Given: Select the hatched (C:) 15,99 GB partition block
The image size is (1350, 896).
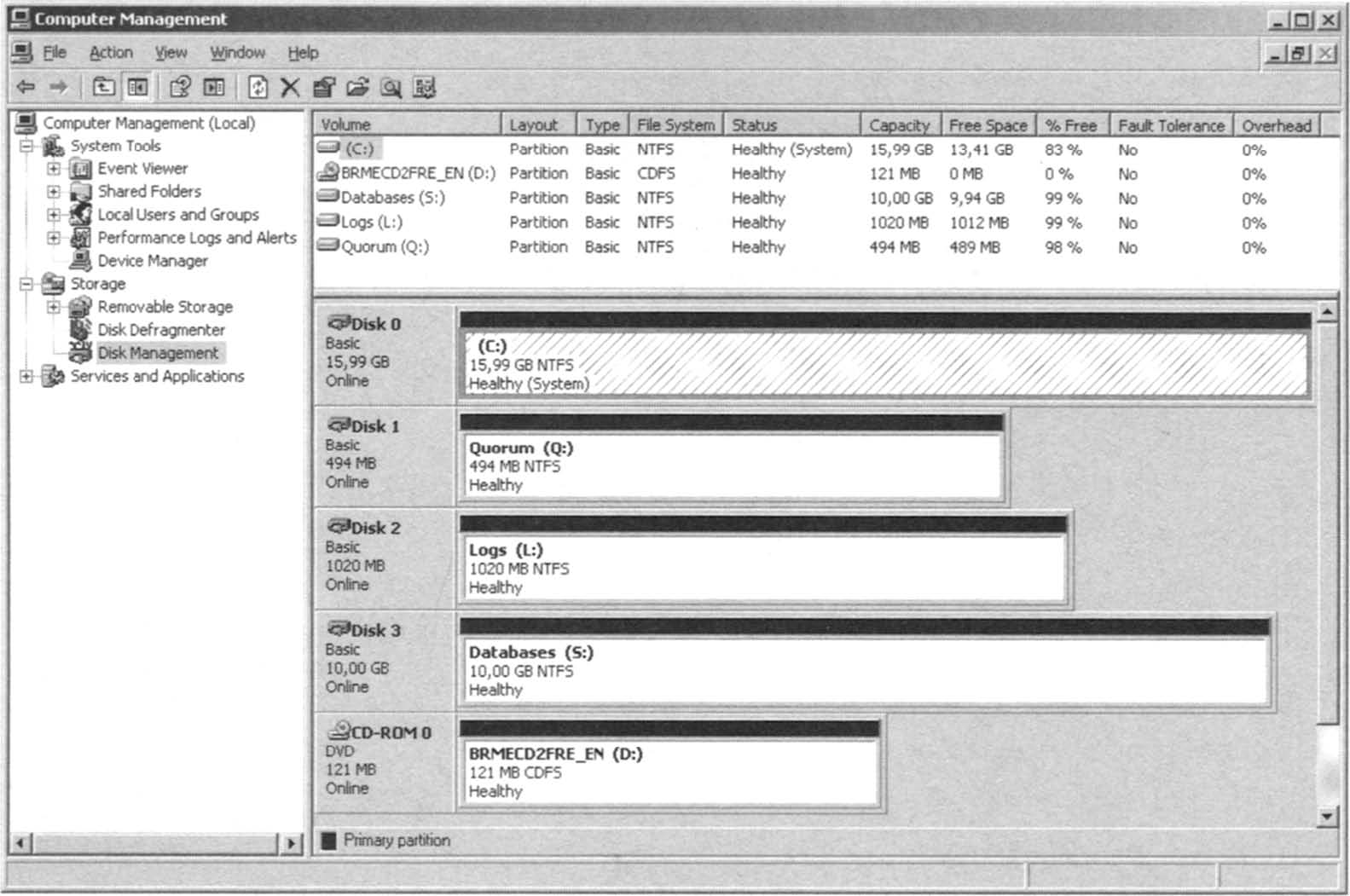Looking at the screenshot, I should click(x=885, y=363).
